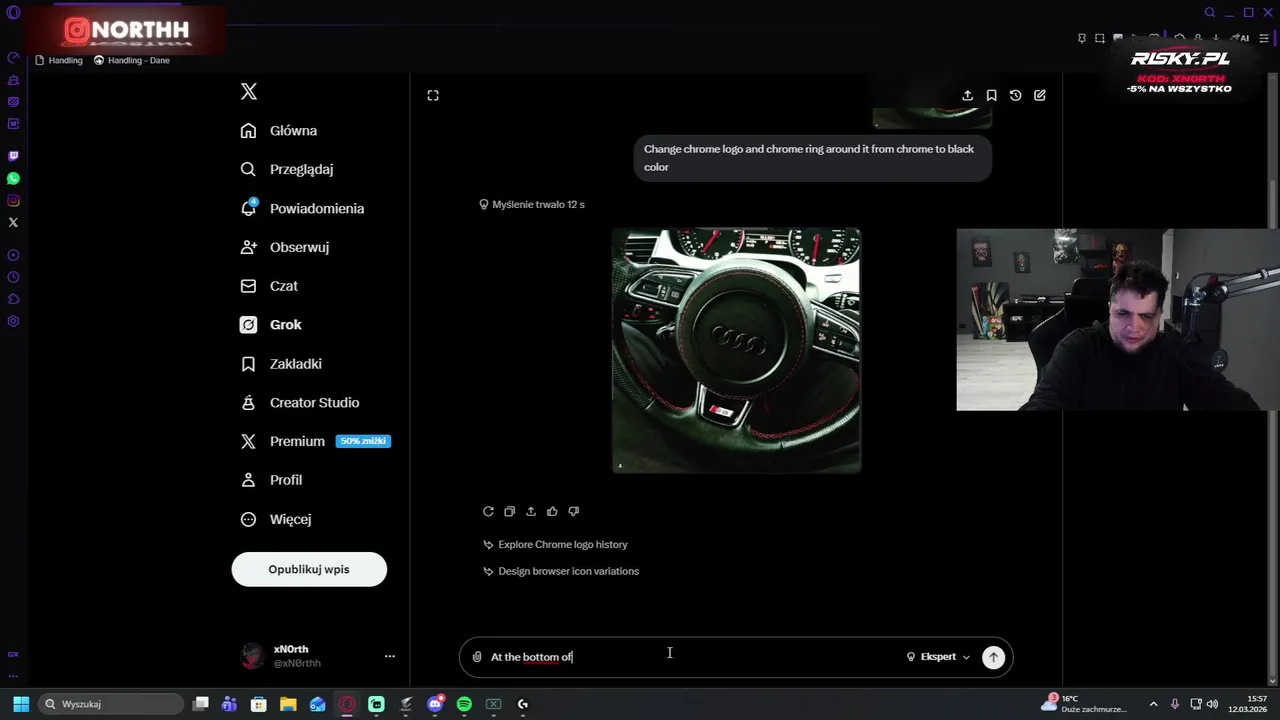
Task: Expand Myślenie trwało 12 s reasoning
Action: 532,204
